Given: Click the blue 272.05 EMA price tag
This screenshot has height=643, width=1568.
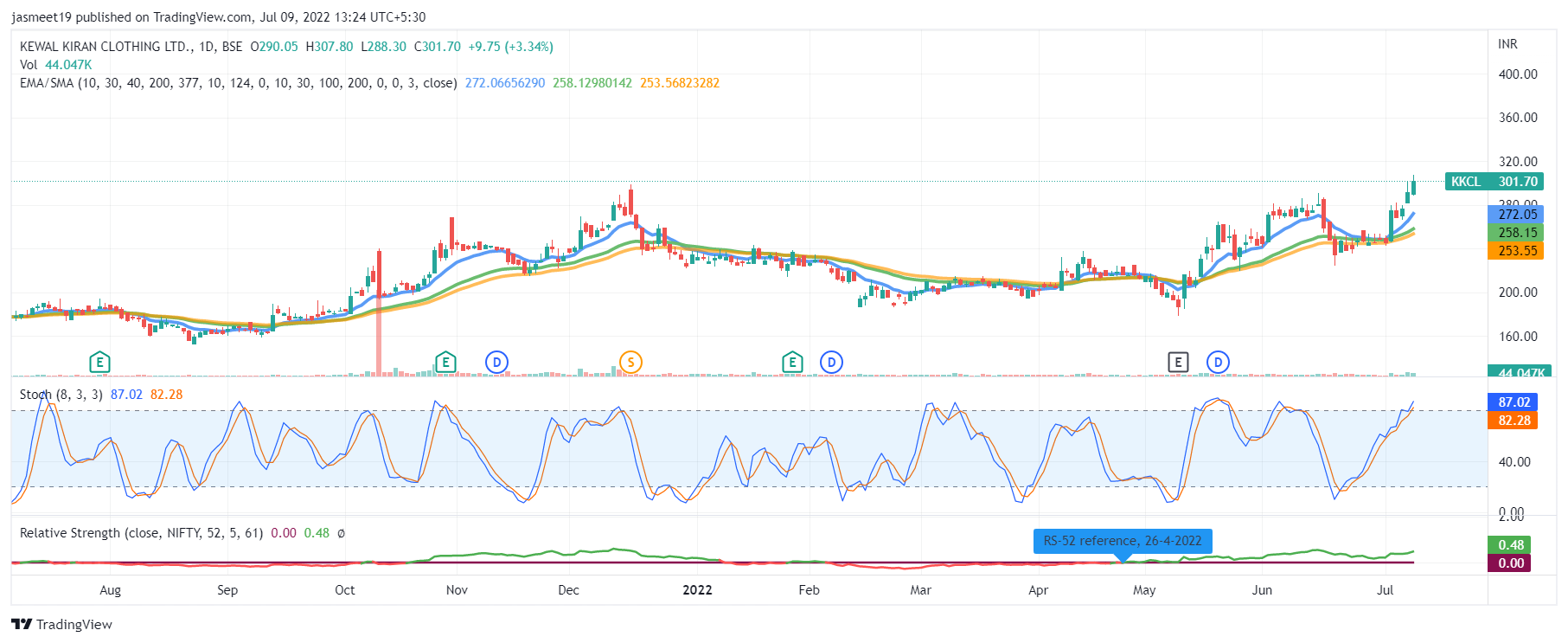Looking at the screenshot, I should (x=1517, y=214).
